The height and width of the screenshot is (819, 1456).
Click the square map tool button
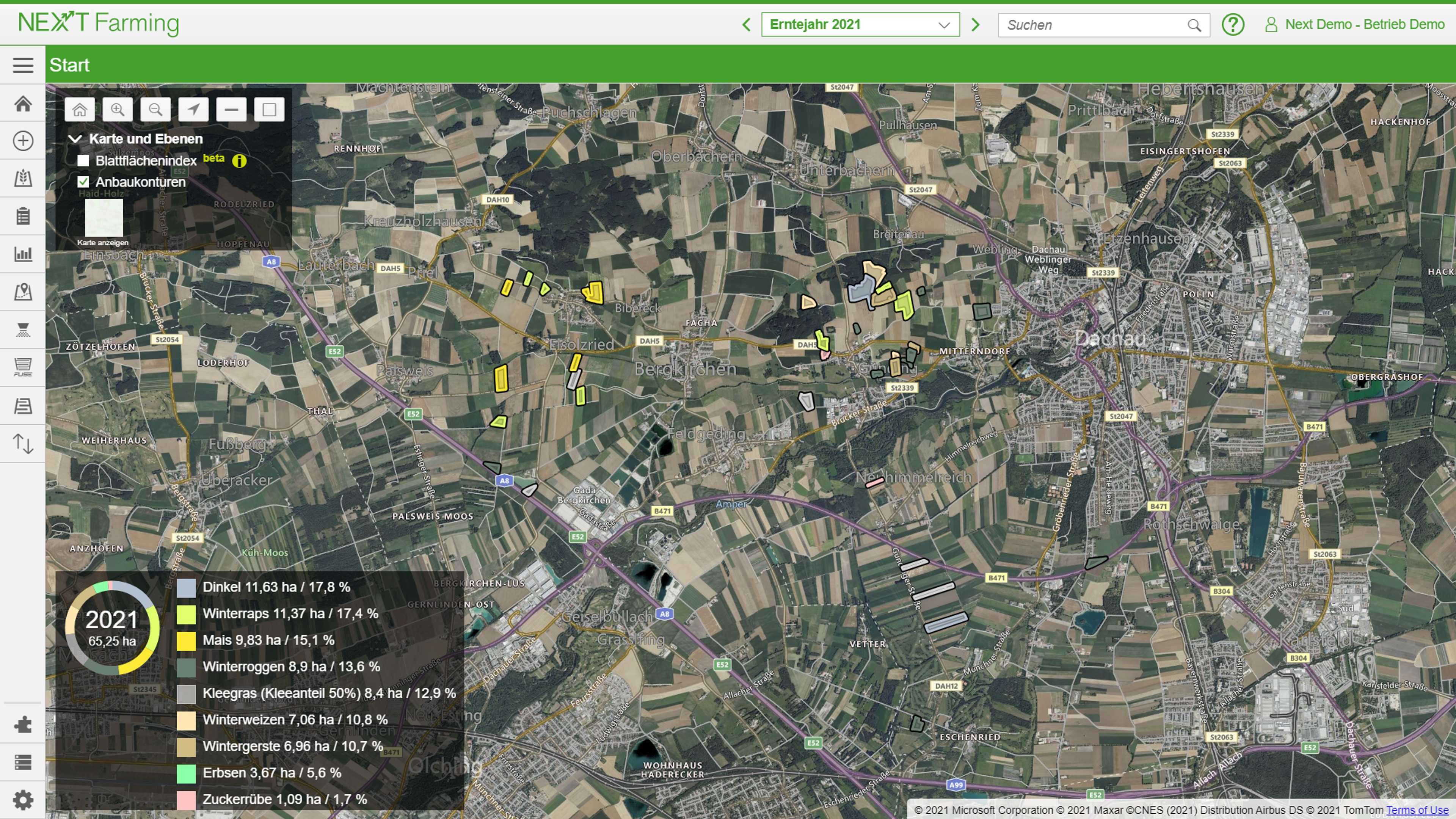point(269,110)
